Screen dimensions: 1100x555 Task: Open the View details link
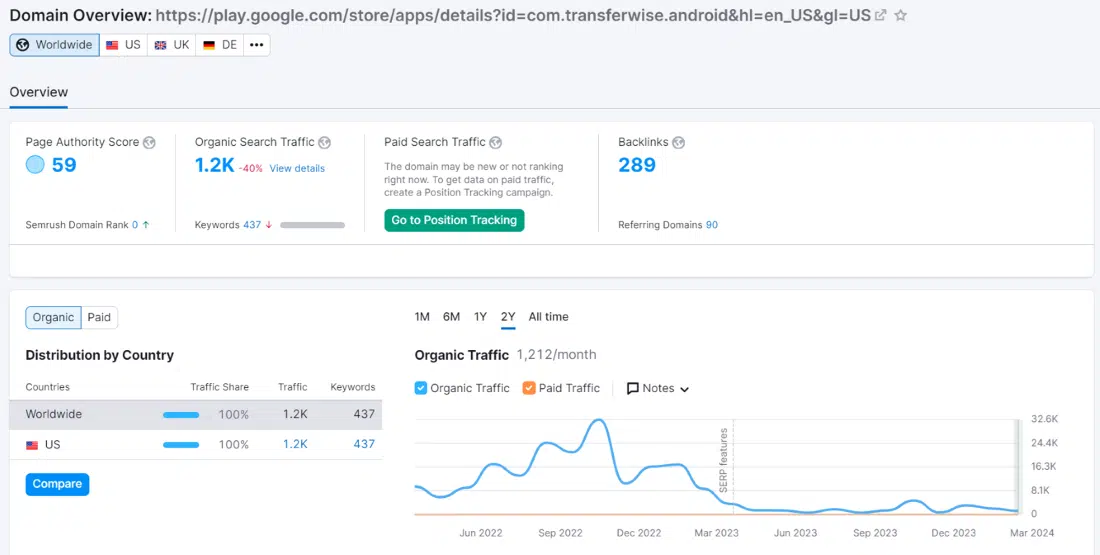(297, 168)
